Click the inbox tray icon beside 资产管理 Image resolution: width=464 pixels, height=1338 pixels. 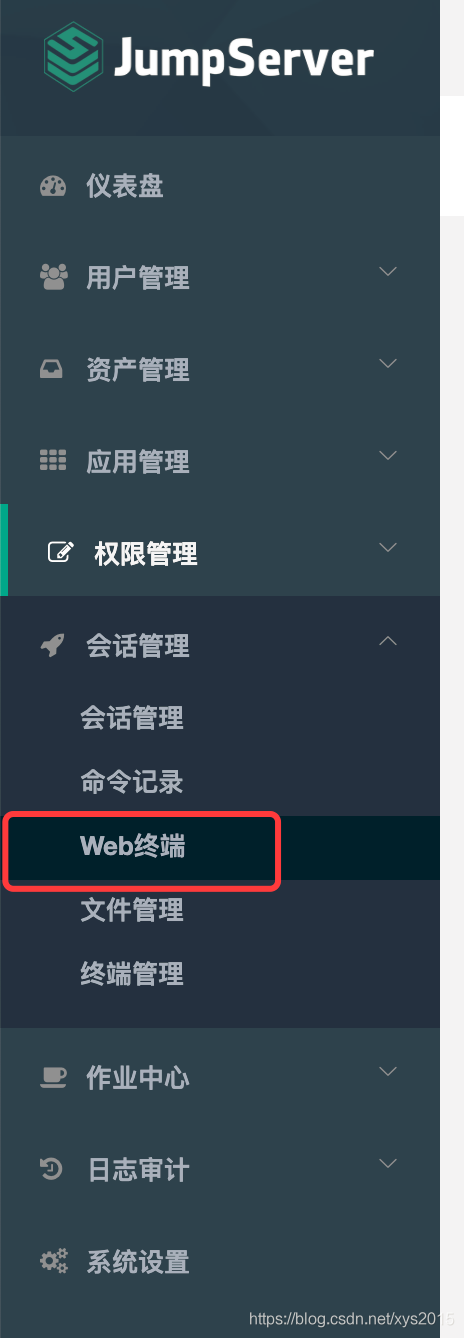click(x=51, y=370)
